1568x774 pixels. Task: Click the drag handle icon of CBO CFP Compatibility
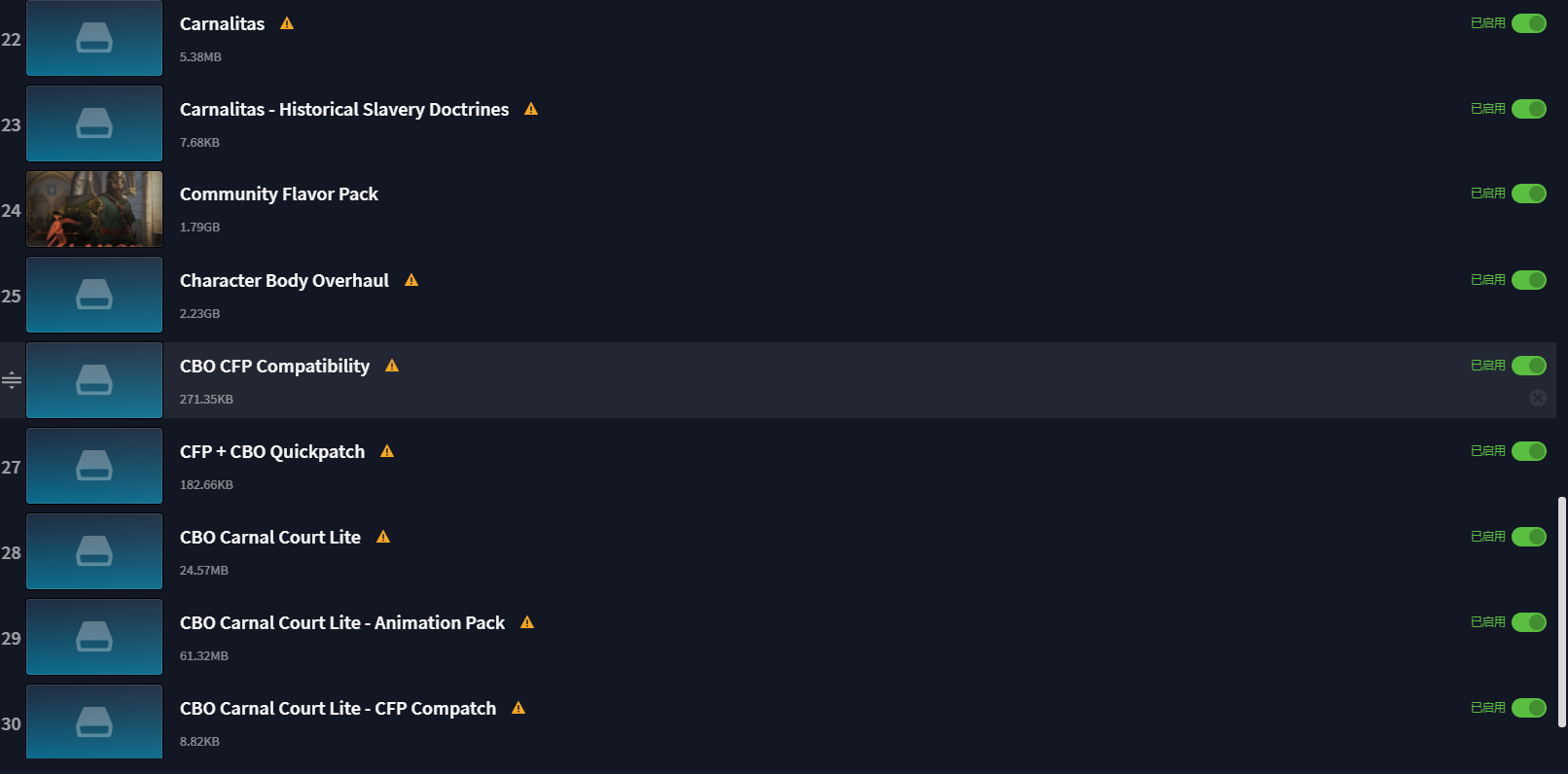click(12, 380)
